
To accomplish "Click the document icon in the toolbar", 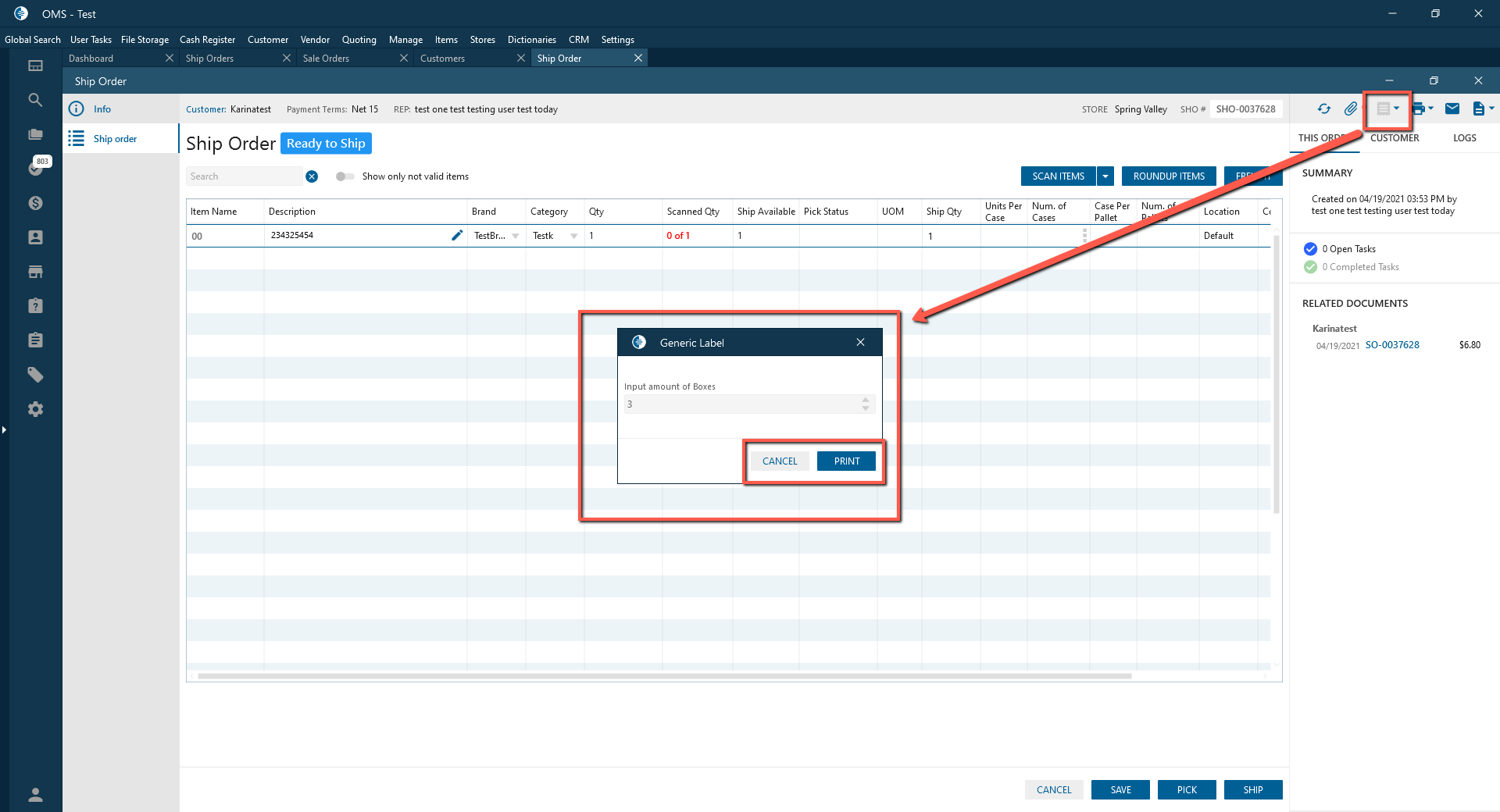I will [1479, 109].
